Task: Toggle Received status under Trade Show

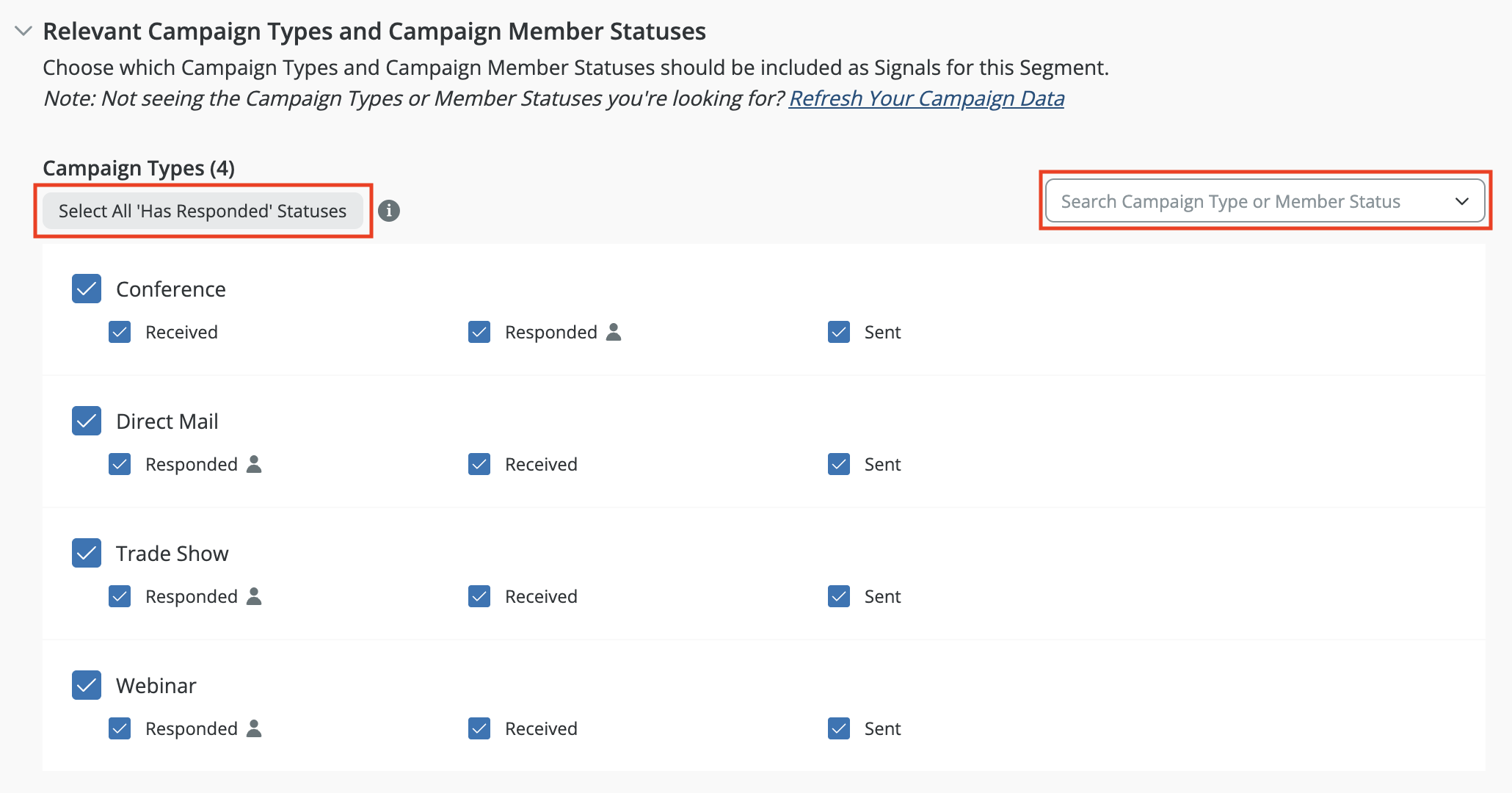Action: [479, 596]
